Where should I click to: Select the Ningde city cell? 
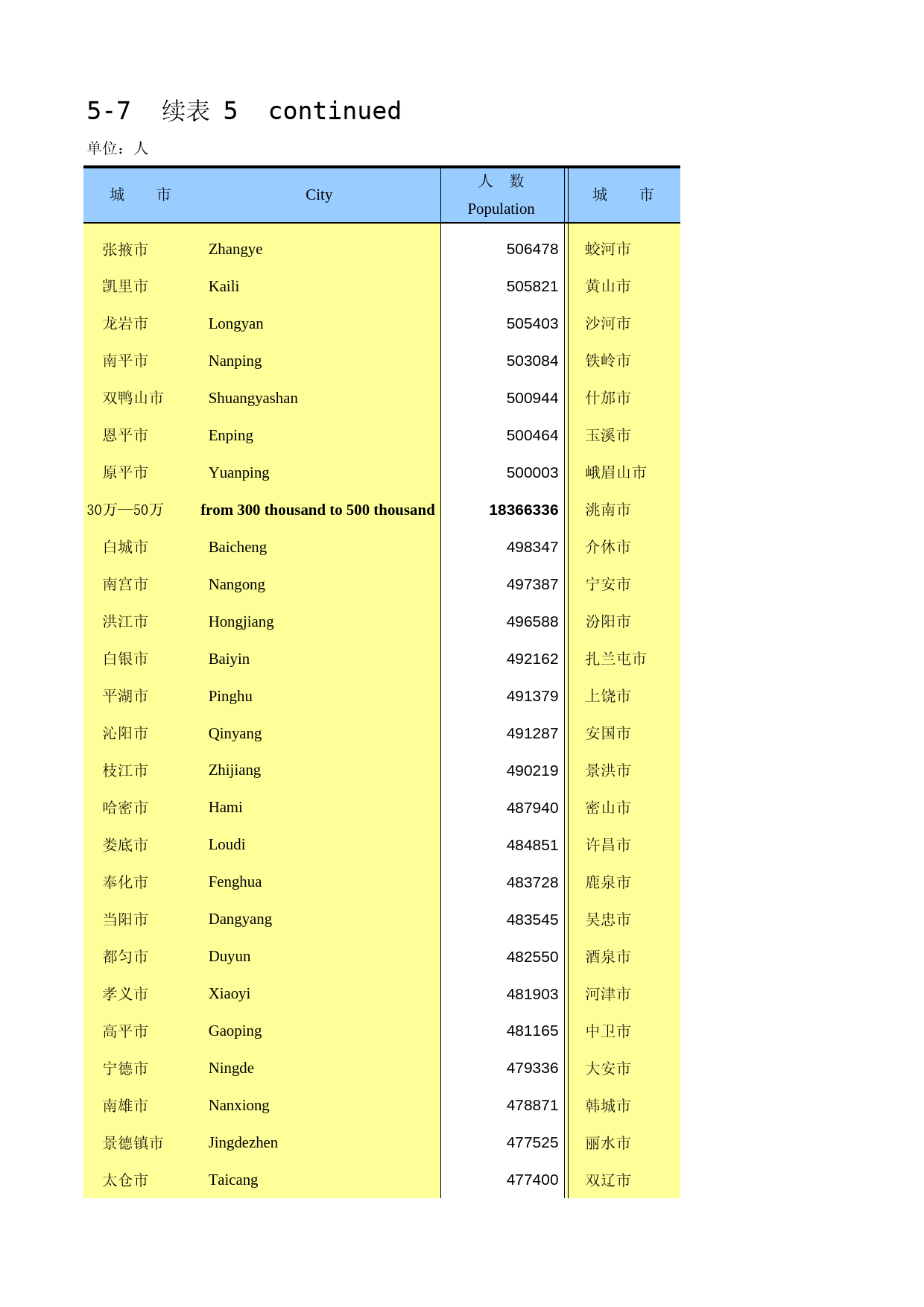tap(231, 1068)
